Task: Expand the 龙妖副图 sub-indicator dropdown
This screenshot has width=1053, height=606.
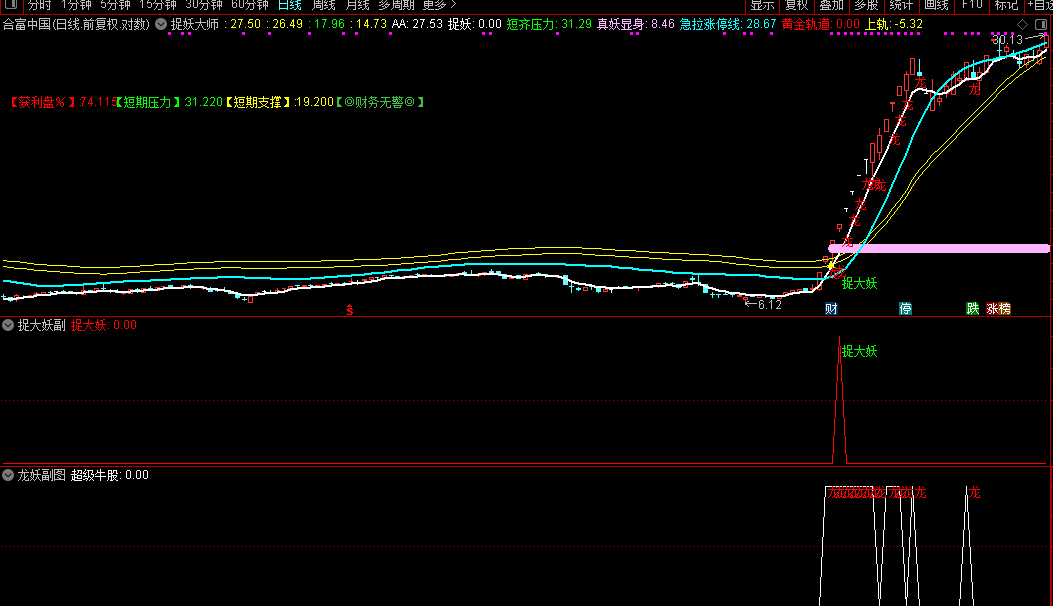Action: coord(8,475)
